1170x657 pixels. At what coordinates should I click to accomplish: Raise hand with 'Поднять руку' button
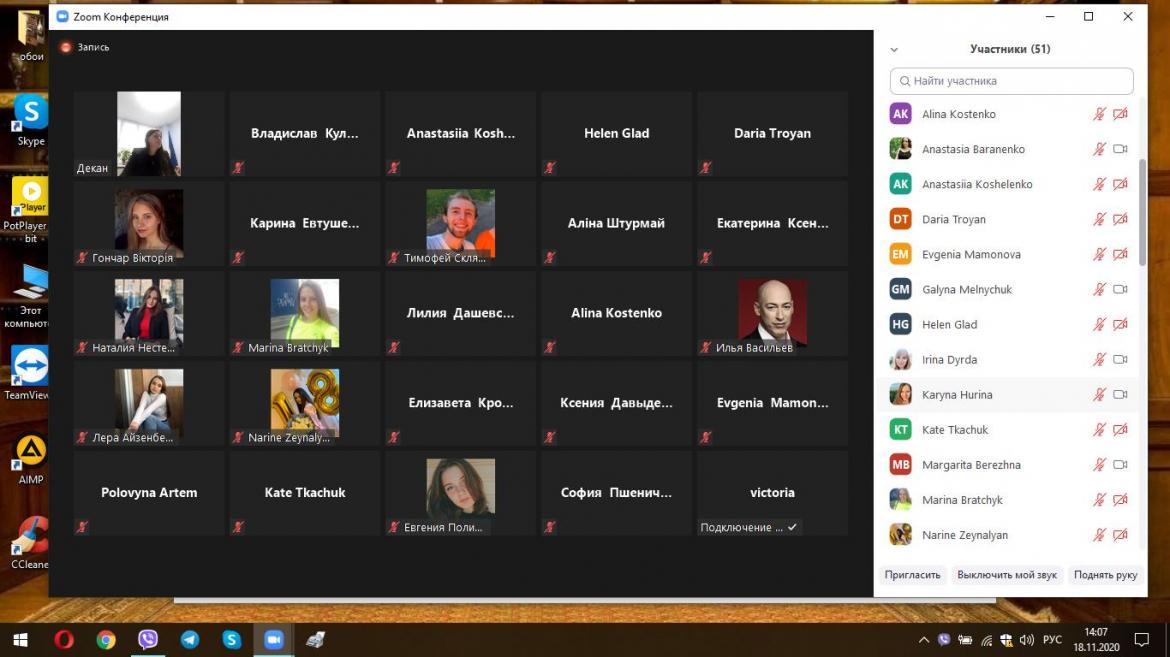[x=1105, y=575]
